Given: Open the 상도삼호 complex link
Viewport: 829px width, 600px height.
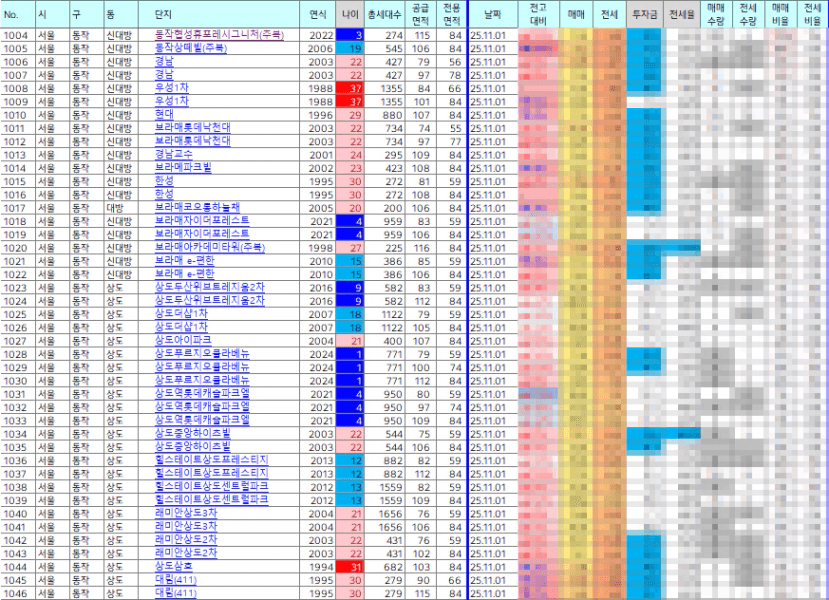Looking at the screenshot, I should pos(173,566).
